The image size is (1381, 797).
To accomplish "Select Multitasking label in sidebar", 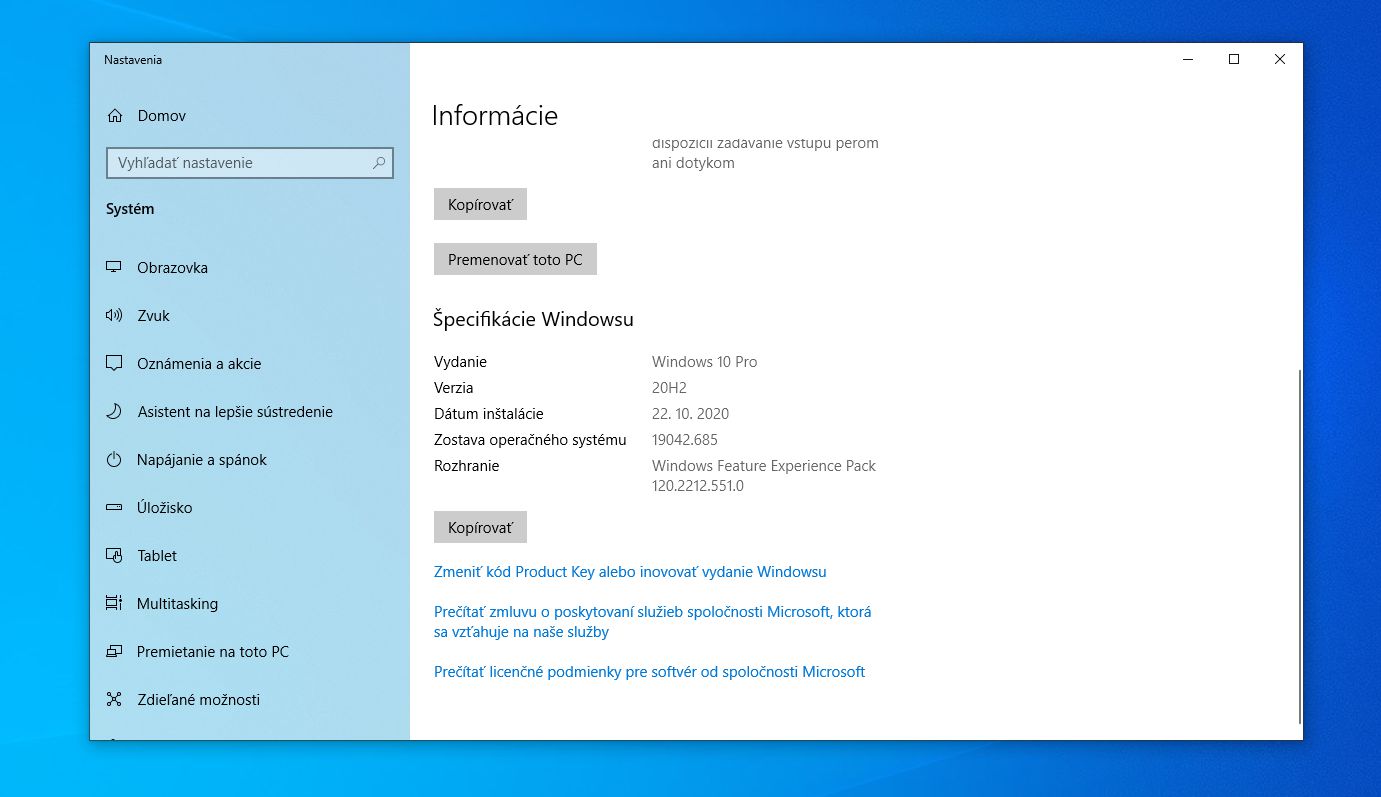I will (177, 604).
